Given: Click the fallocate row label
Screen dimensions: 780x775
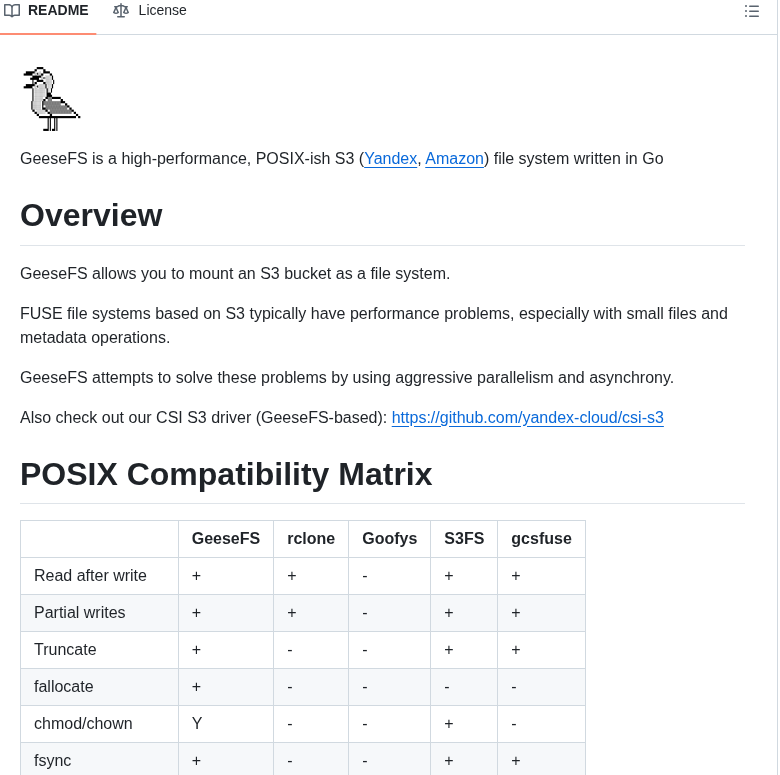Looking at the screenshot, I should point(64,687).
